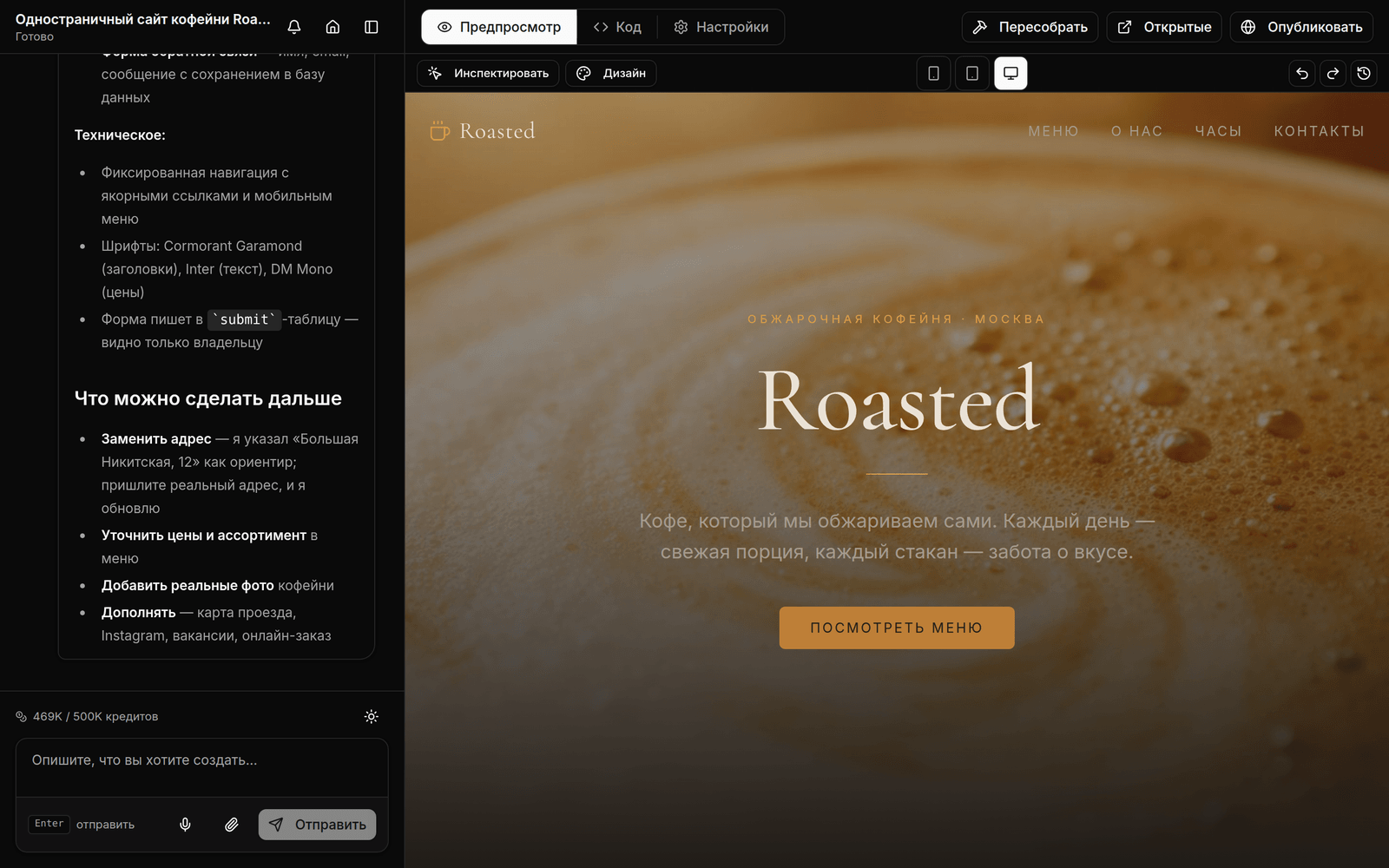Undo the last change
The image size is (1389, 868).
pyautogui.click(x=1302, y=74)
